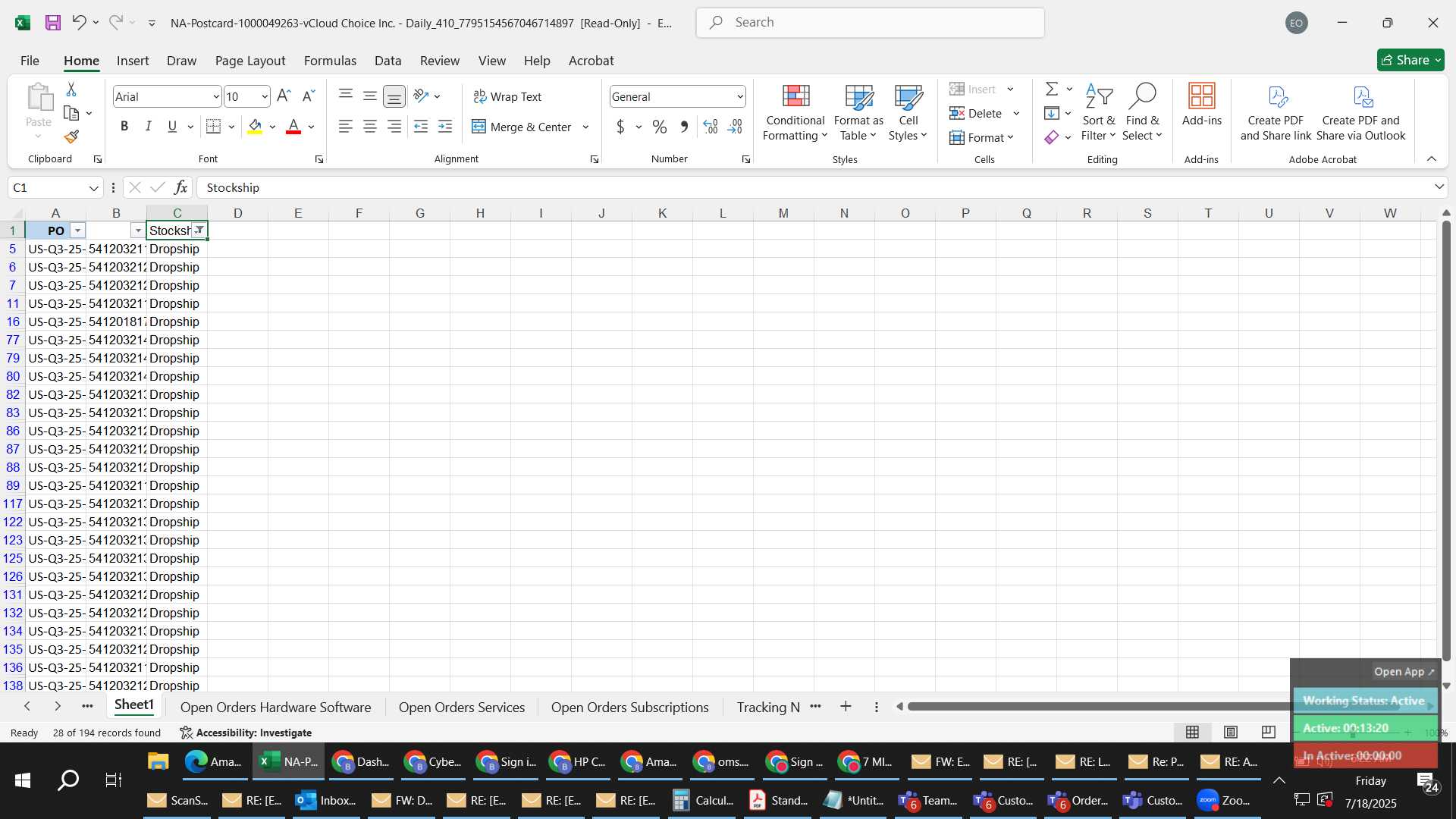Apply the red Font Color swatch
Image resolution: width=1456 pixels, height=819 pixels.
[293, 127]
